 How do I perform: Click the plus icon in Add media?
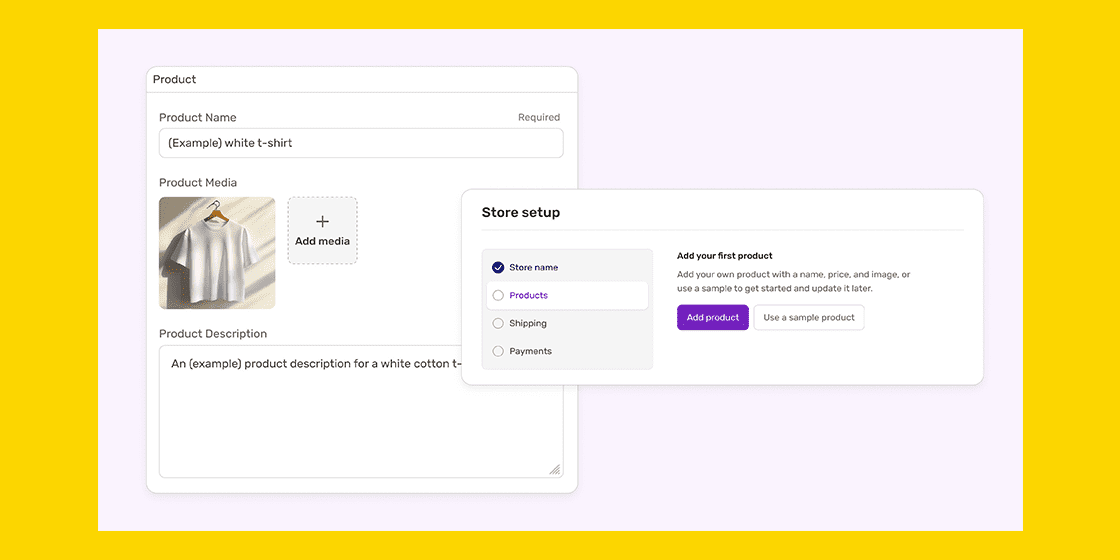tap(322, 221)
